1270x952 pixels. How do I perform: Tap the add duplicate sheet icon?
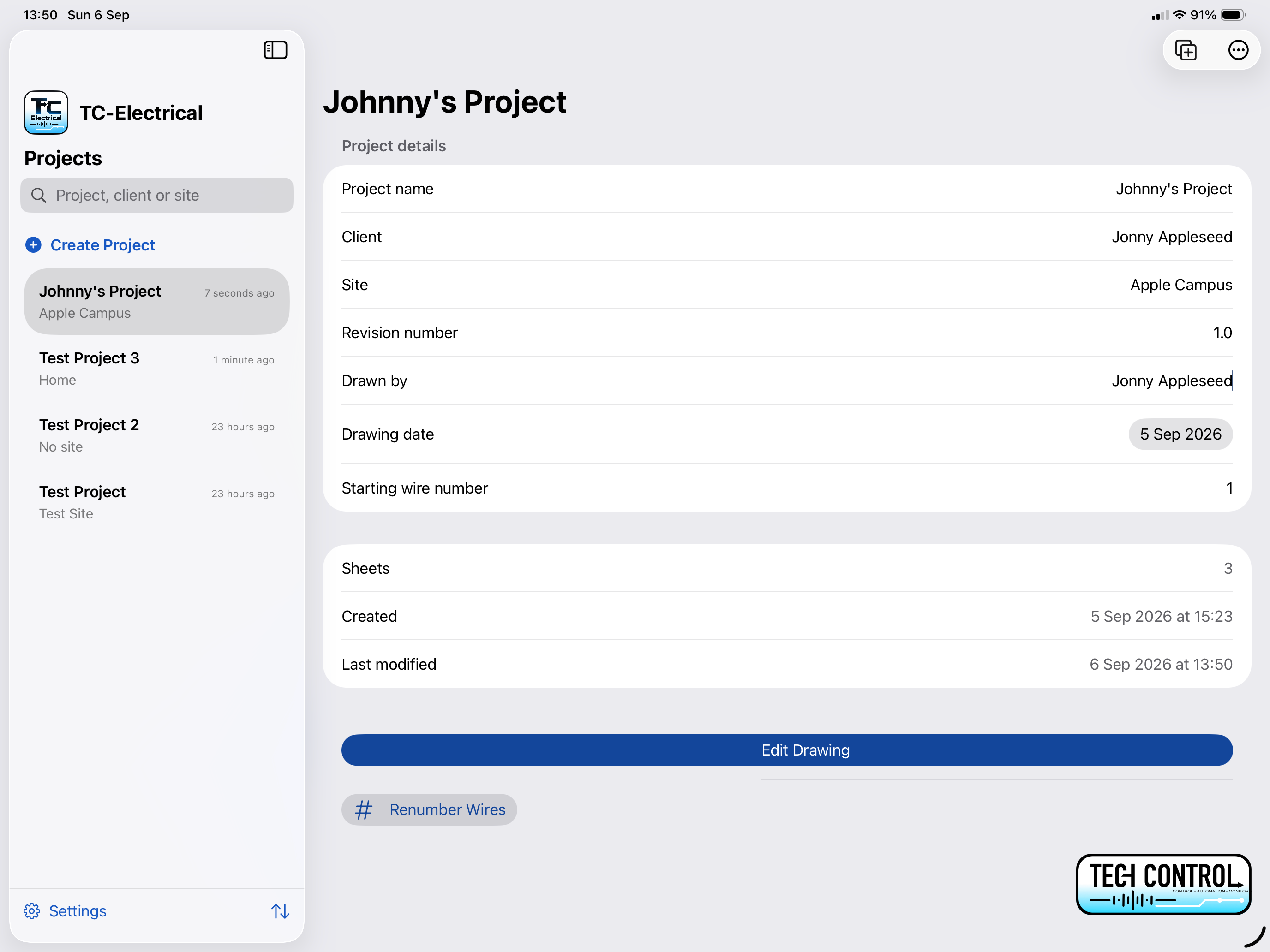point(1186,50)
